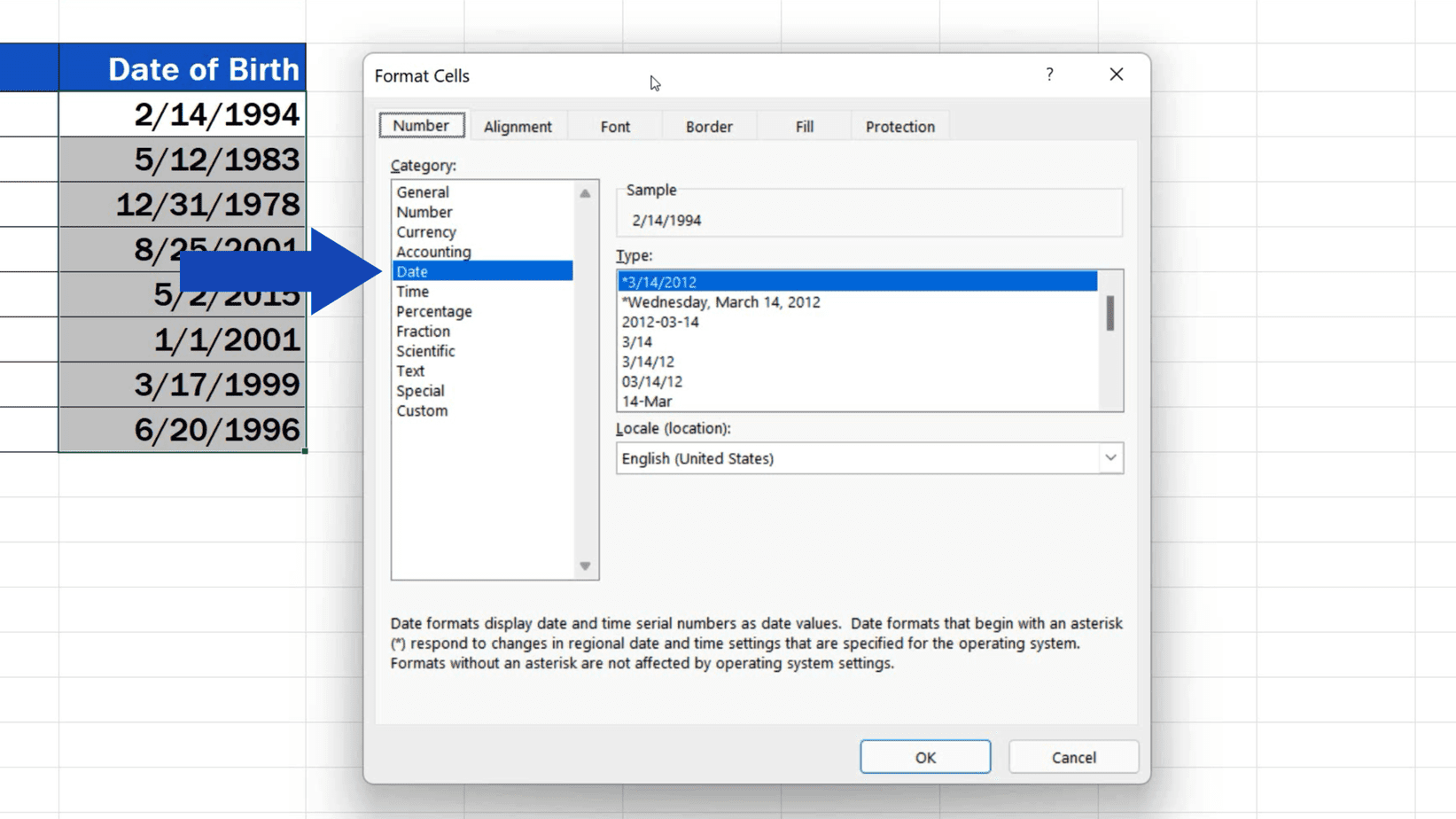This screenshot has width=1456, height=819.
Task: Choose the Accounting category
Action: coord(433,252)
